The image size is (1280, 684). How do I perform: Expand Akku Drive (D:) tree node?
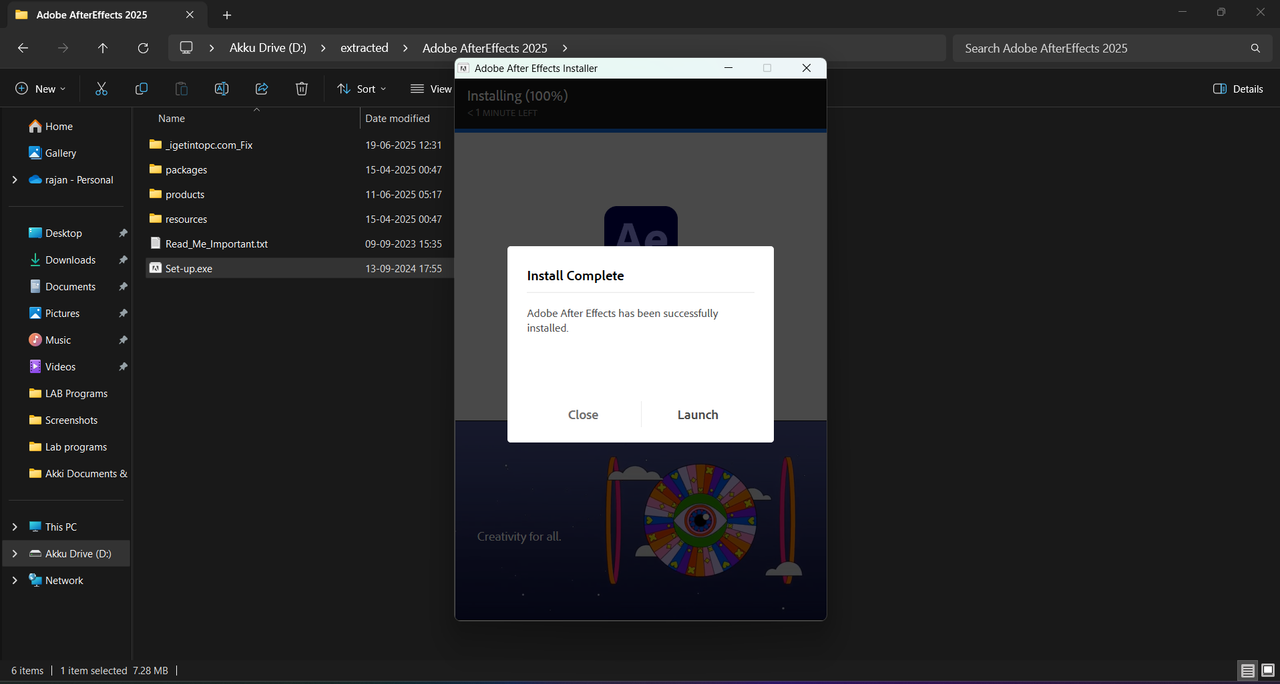tap(14, 554)
